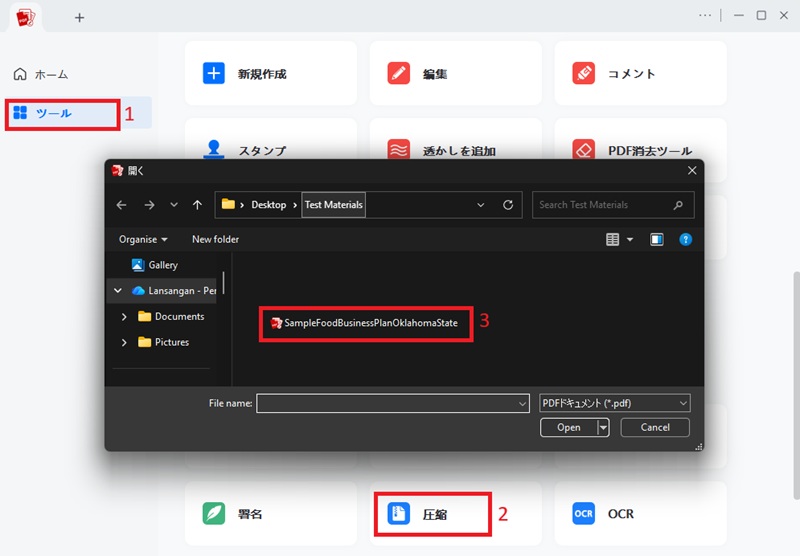The width and height of the screenshot is (800, 556).
Task: Expand the Open button split arrow
Action: 604,427
